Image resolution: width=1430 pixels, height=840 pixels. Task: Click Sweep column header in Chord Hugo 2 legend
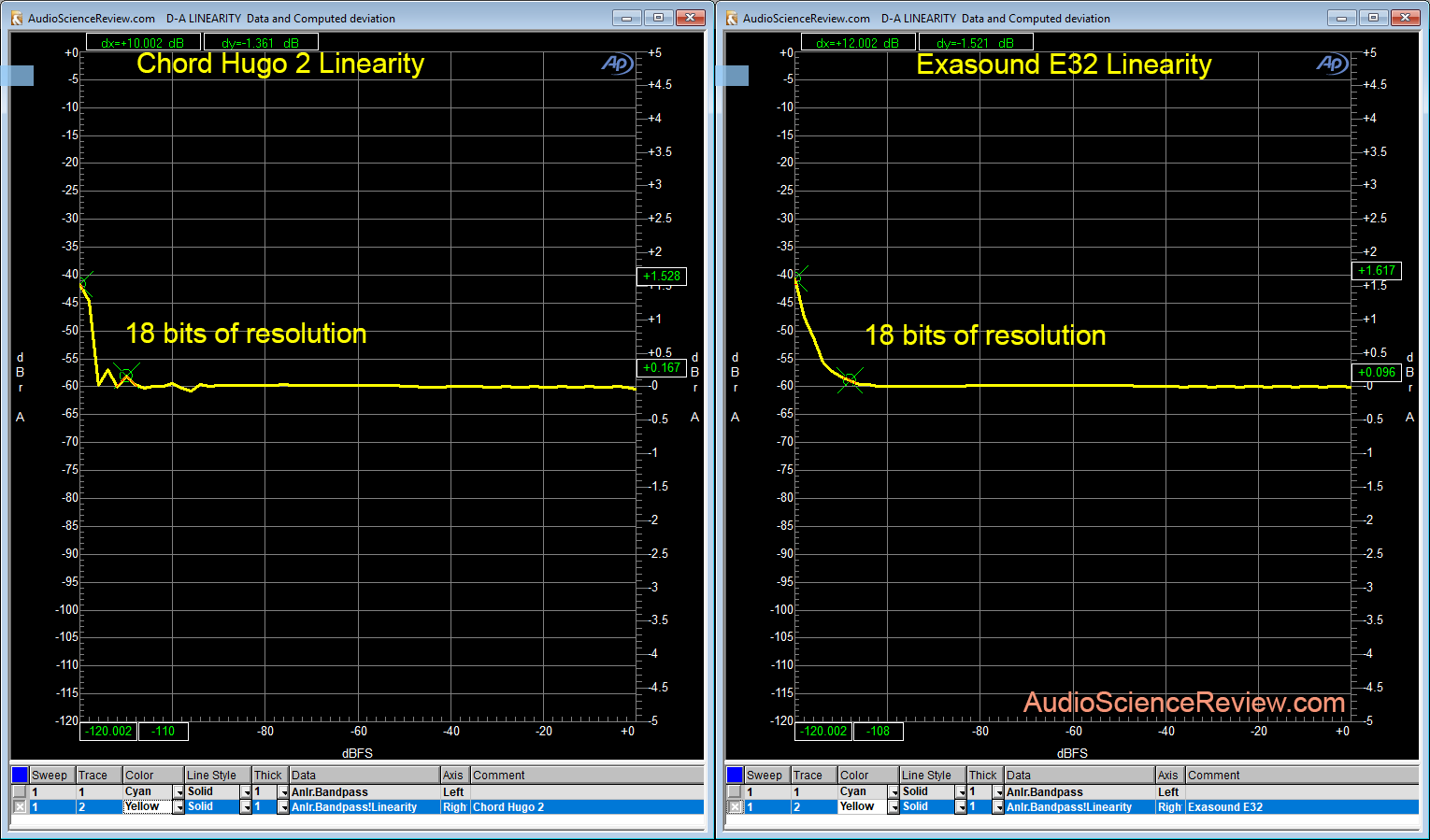pos(52,775)
